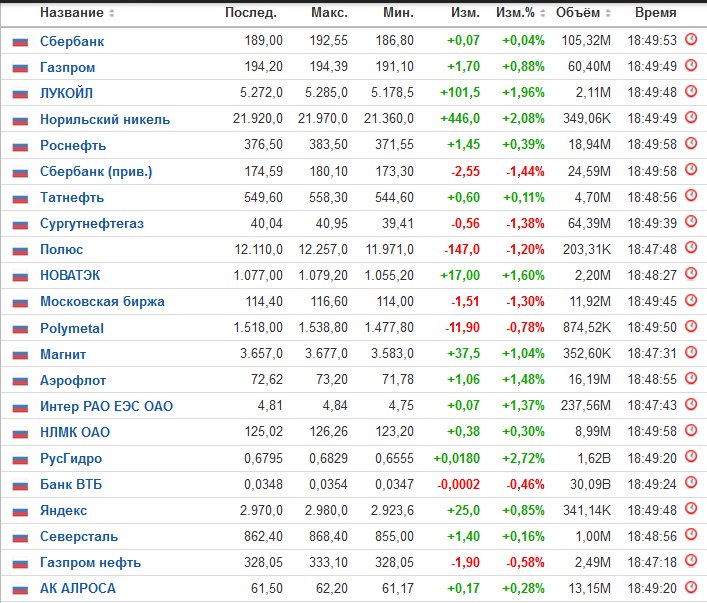The width and height of the screenshot is (707, 603).
Task: Click the 21.920,0 last price cell
Action: pos(257,119)
